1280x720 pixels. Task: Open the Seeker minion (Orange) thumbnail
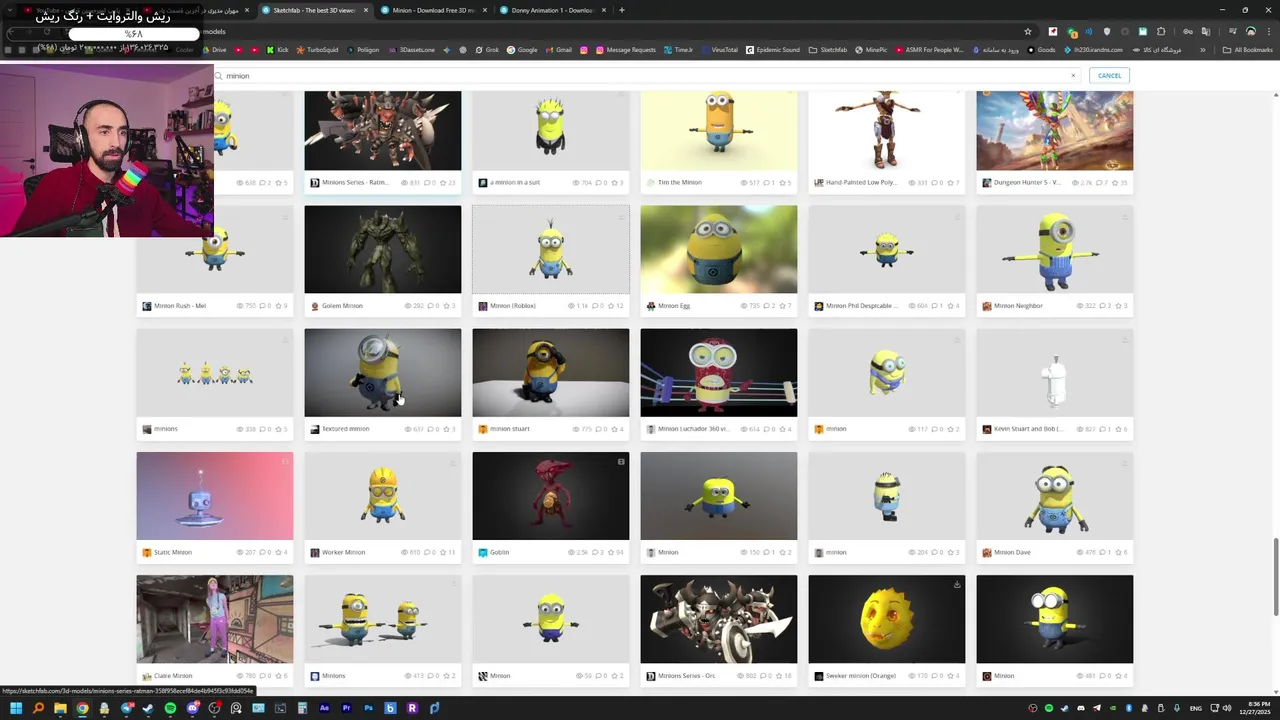tap(887, 619)
